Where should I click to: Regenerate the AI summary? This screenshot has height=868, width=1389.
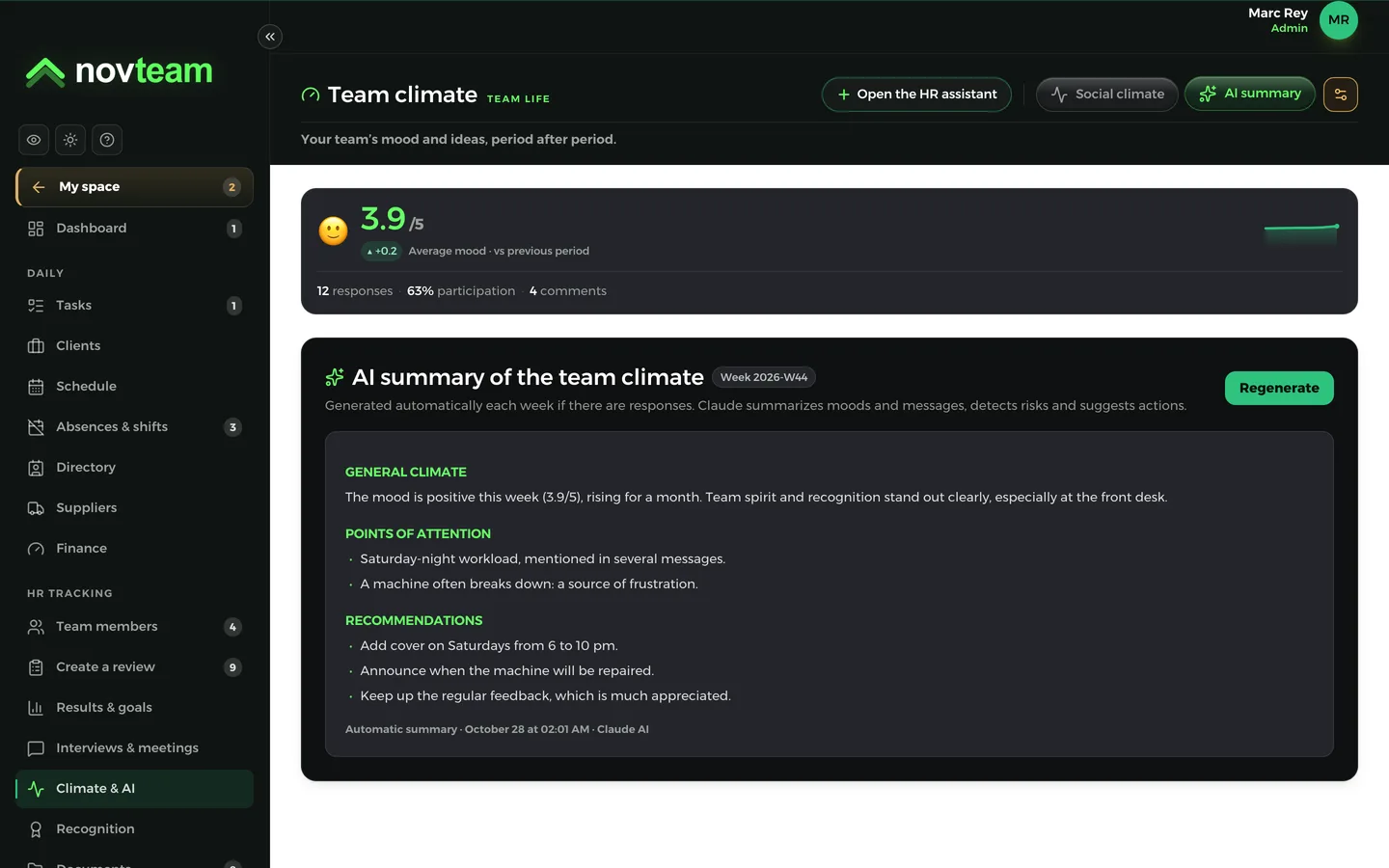point(1279,388)
